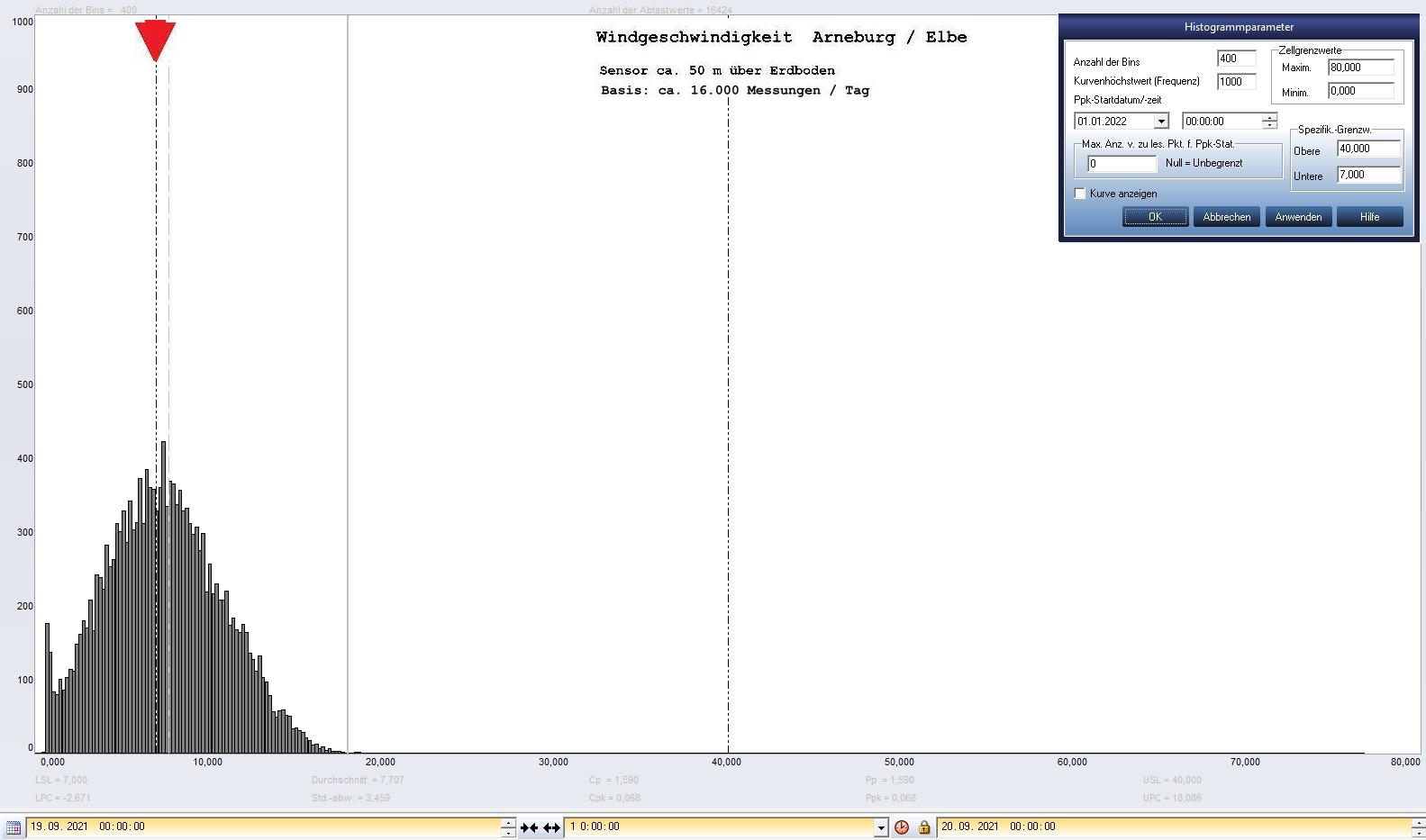This screenshot has width=1426, height=840.
Task: Click the Abbrechen button
Action: tap(1226, 217)
